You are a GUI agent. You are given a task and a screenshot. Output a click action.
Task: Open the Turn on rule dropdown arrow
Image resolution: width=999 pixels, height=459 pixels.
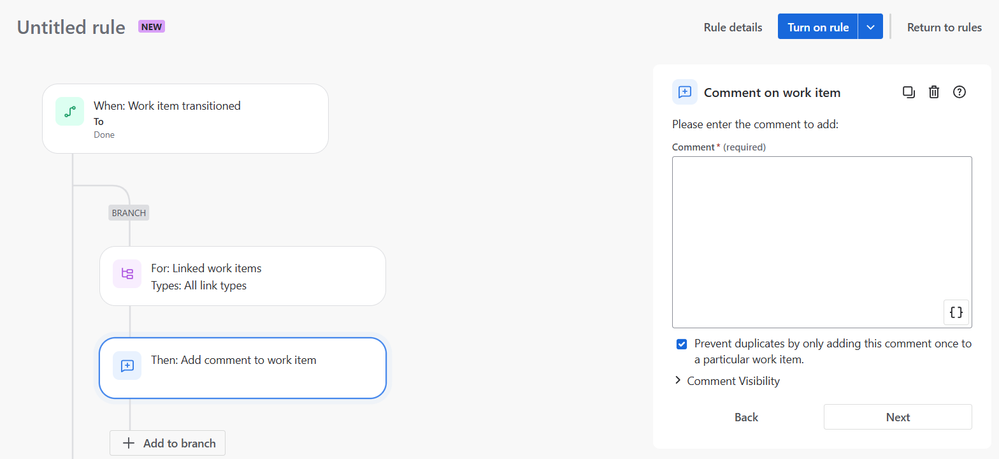coord(870,27)
